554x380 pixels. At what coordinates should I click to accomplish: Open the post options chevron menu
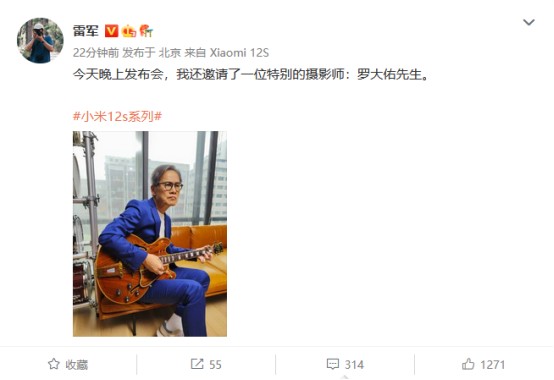pyautogui.click(x=529, y=23)
